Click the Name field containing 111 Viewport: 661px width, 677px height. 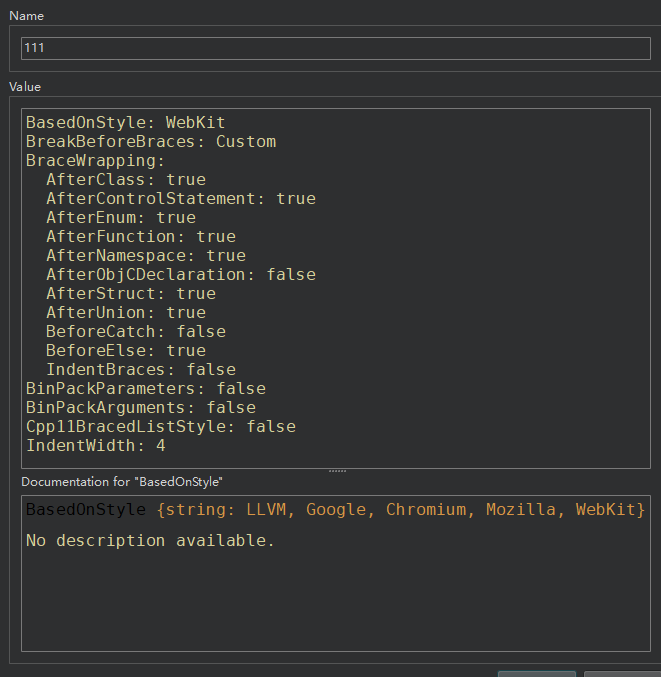(335, 48)
